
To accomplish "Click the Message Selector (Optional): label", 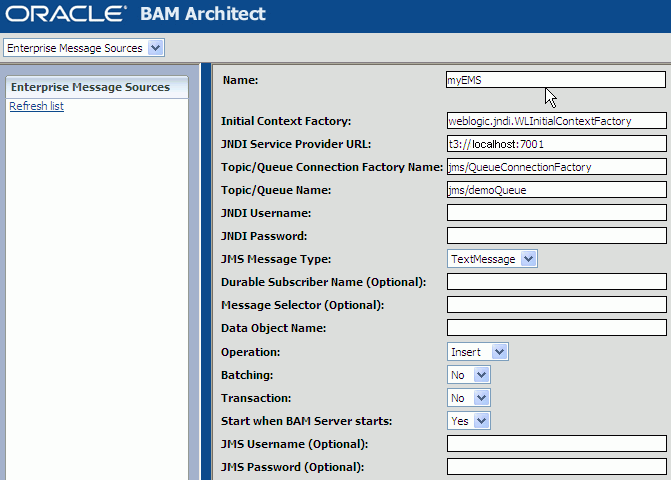I will (x=303, y=305).
